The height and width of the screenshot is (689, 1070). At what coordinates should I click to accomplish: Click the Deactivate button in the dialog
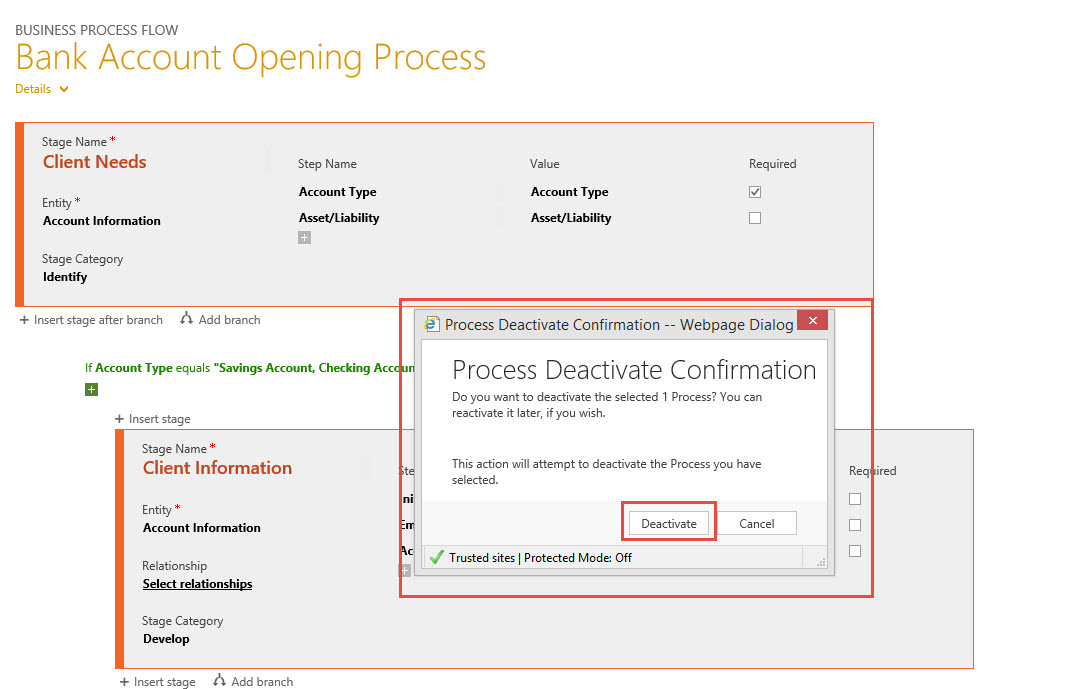point(668,523)
